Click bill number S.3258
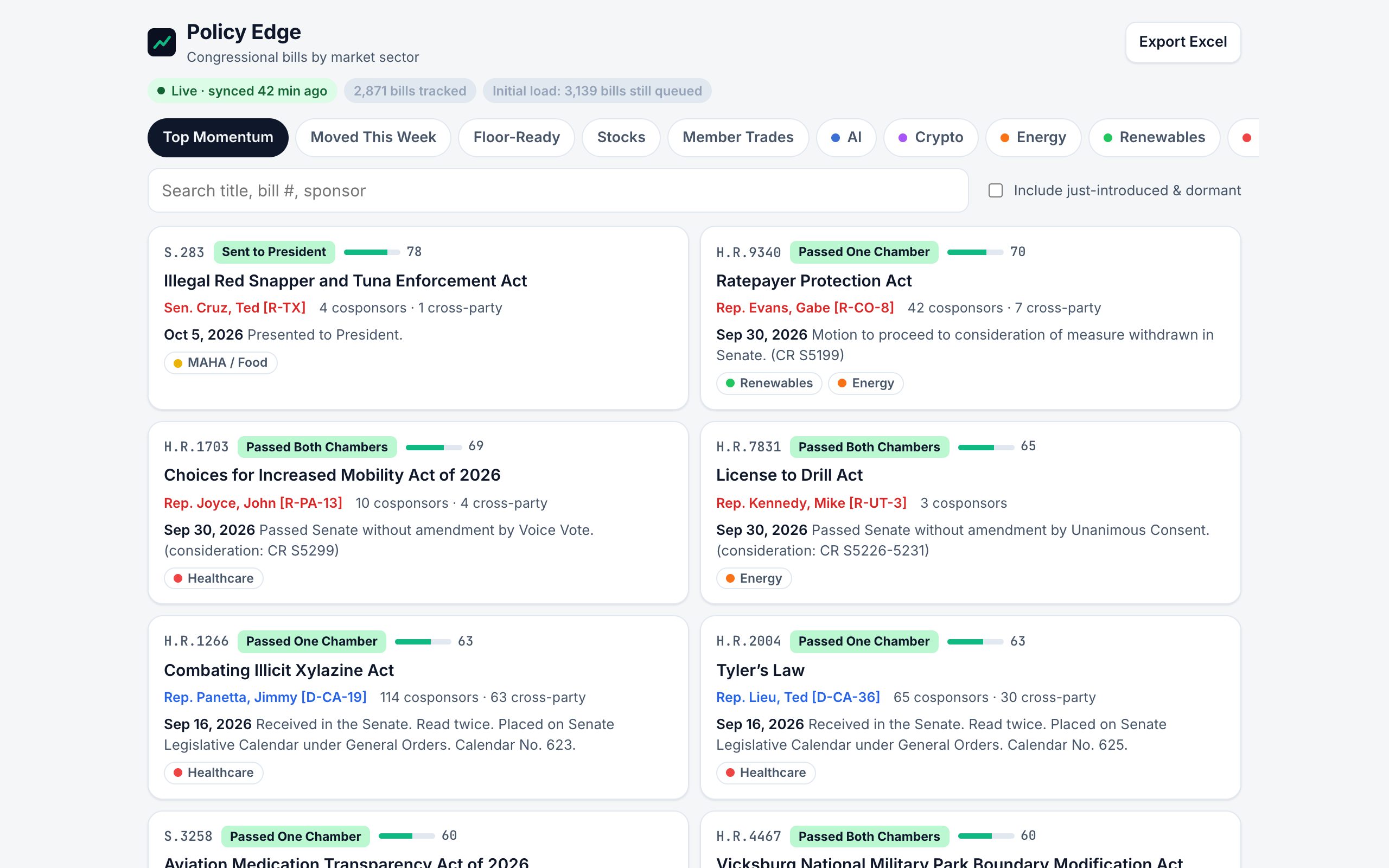This screenshot has width=1389, height=868. click(x=188, y=837)
